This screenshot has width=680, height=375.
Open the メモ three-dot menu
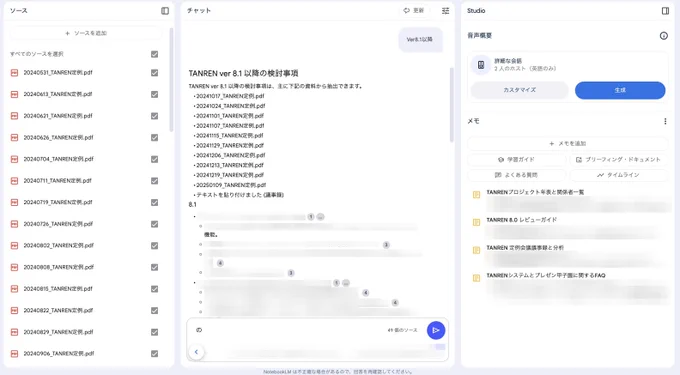pos(665,121)
